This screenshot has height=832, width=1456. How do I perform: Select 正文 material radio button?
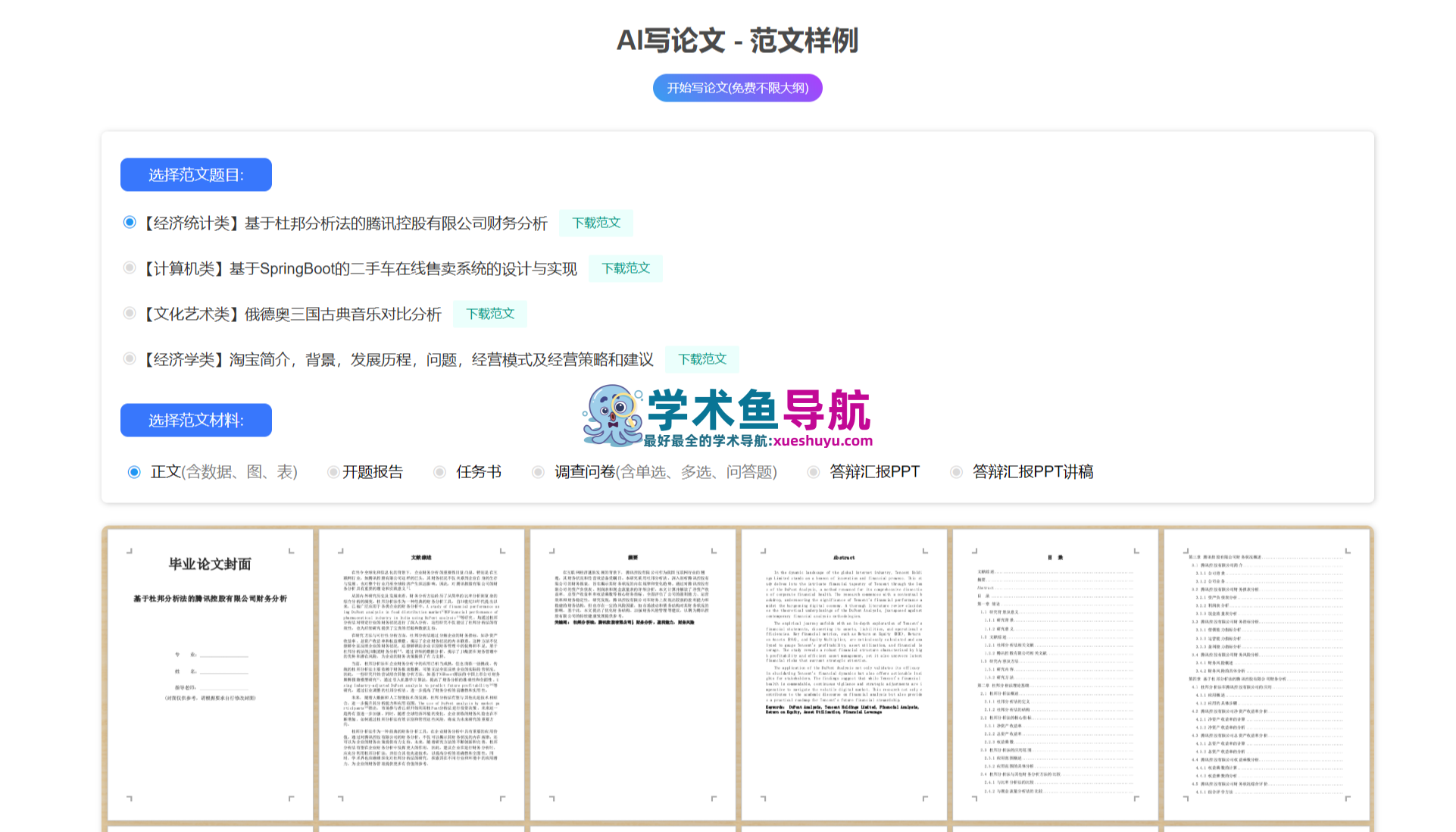pos(134,472)
